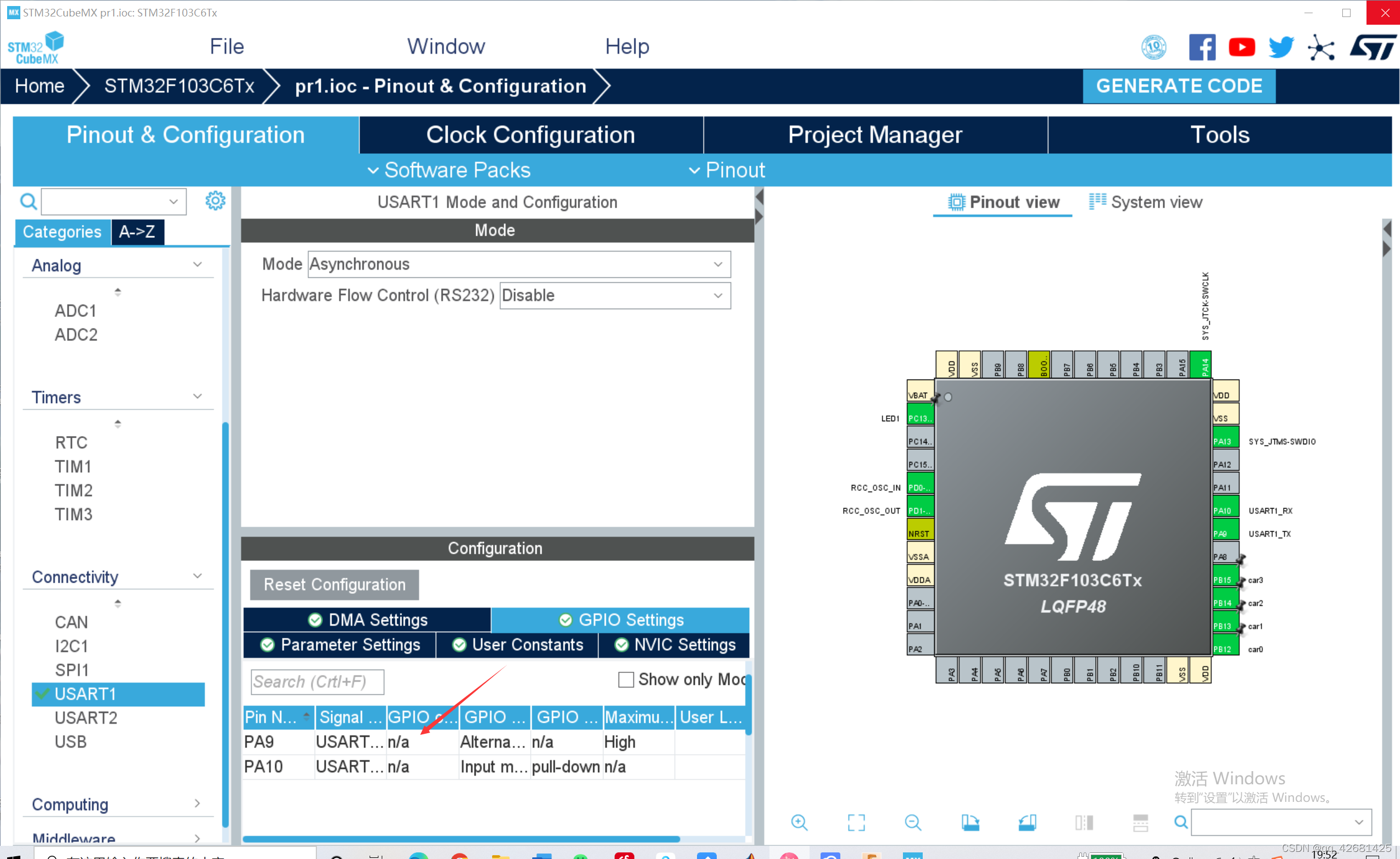Collapse the Timers category
The width and height of the screenshot is (1400, 859).
197,396
